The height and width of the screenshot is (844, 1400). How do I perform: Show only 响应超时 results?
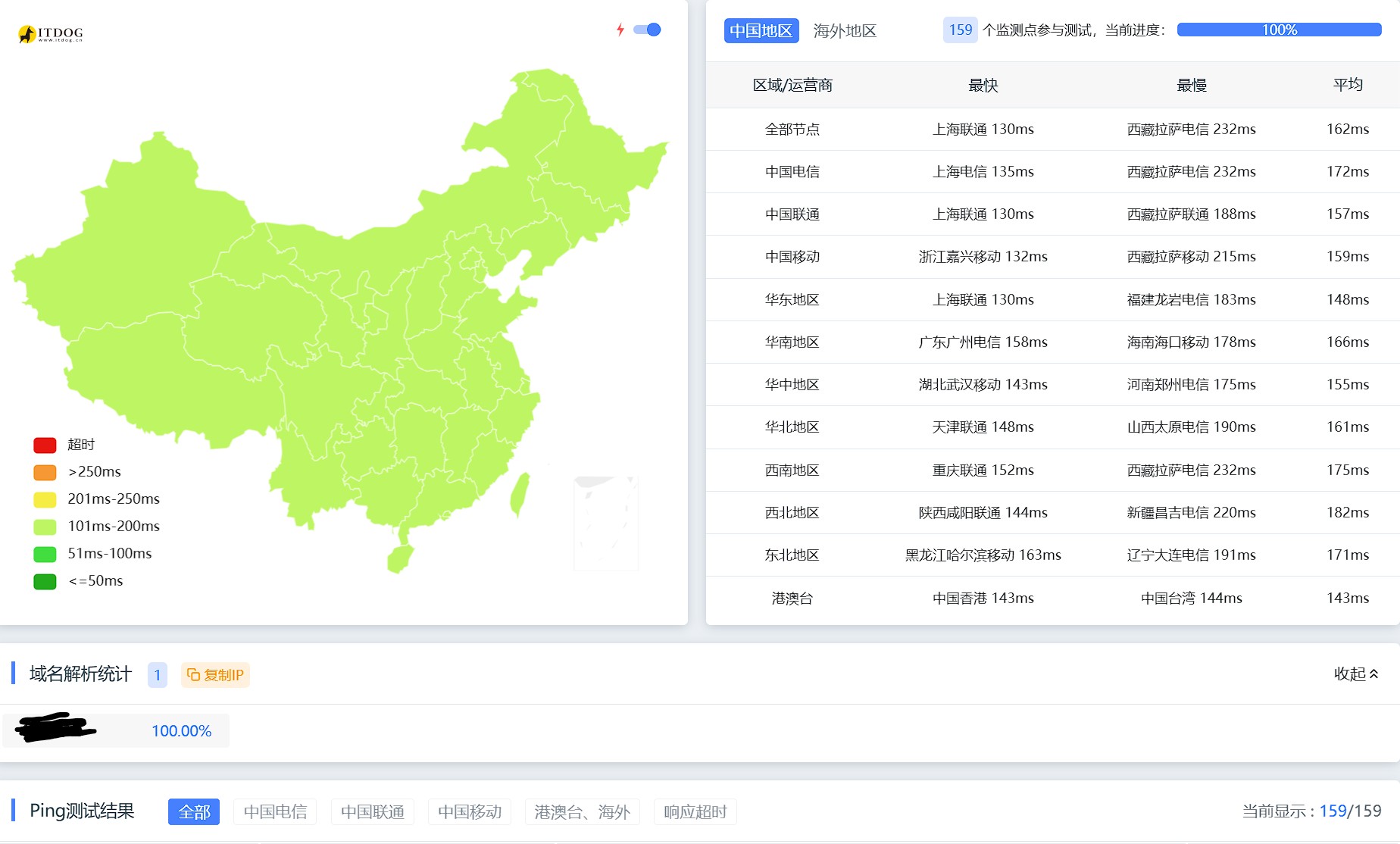(x=695, y=811)
